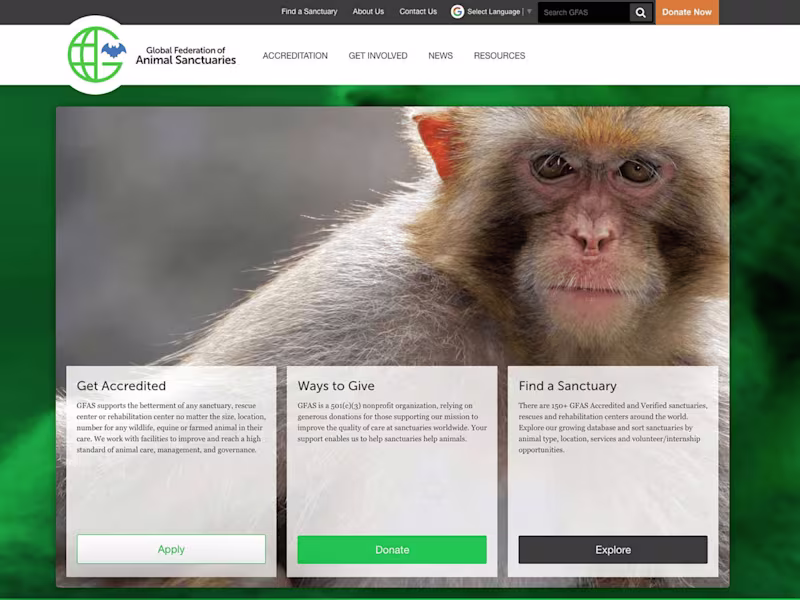This screenshot has height=600, width=800.
Task: Open the Get Involved menu
Action: [x=377, y=56]
